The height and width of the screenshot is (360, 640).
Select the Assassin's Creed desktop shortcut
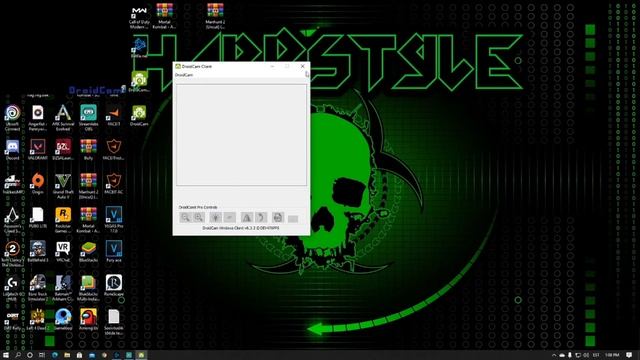(x=12, y=220)
